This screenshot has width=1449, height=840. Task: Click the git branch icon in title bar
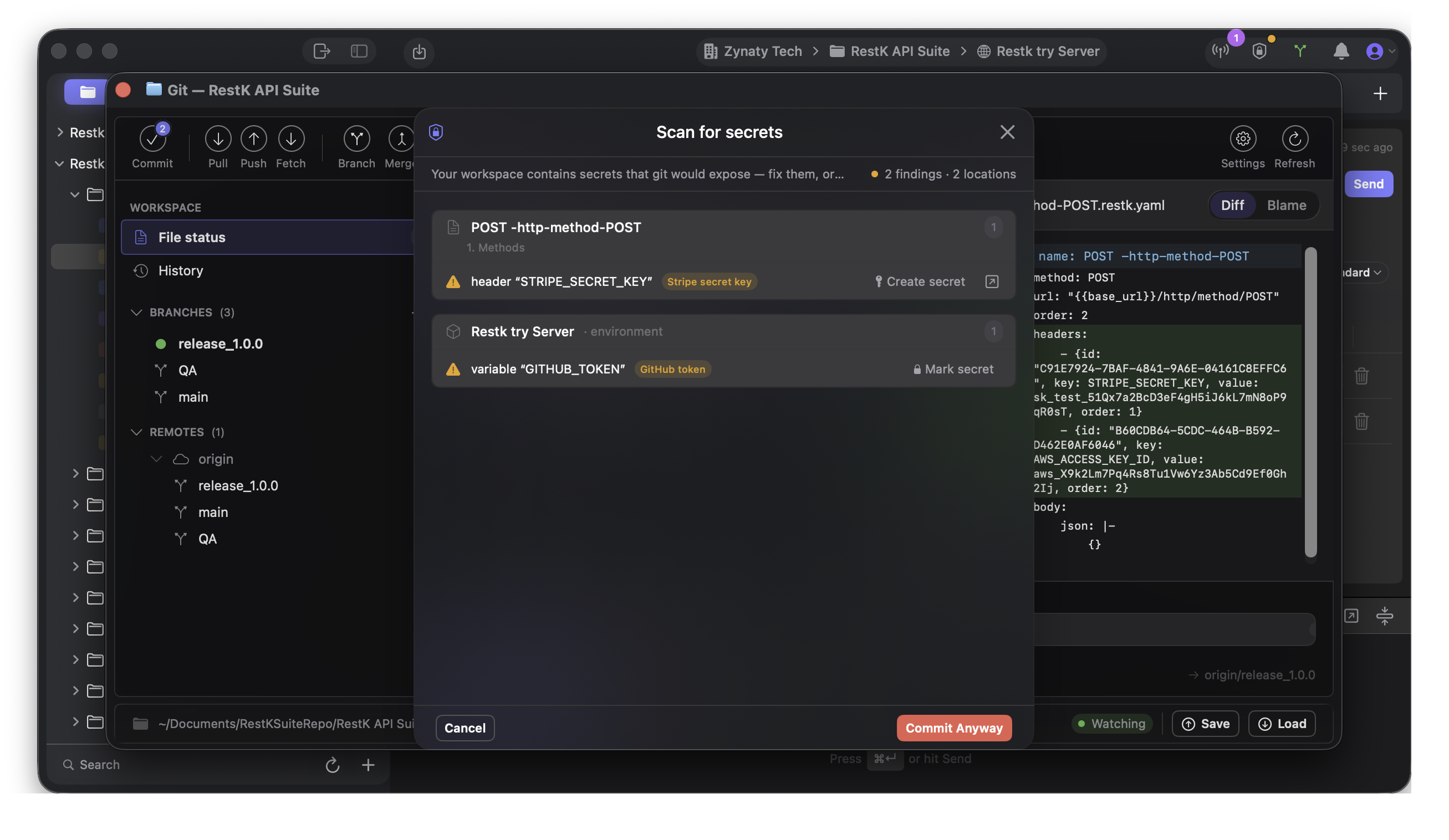1300,51
